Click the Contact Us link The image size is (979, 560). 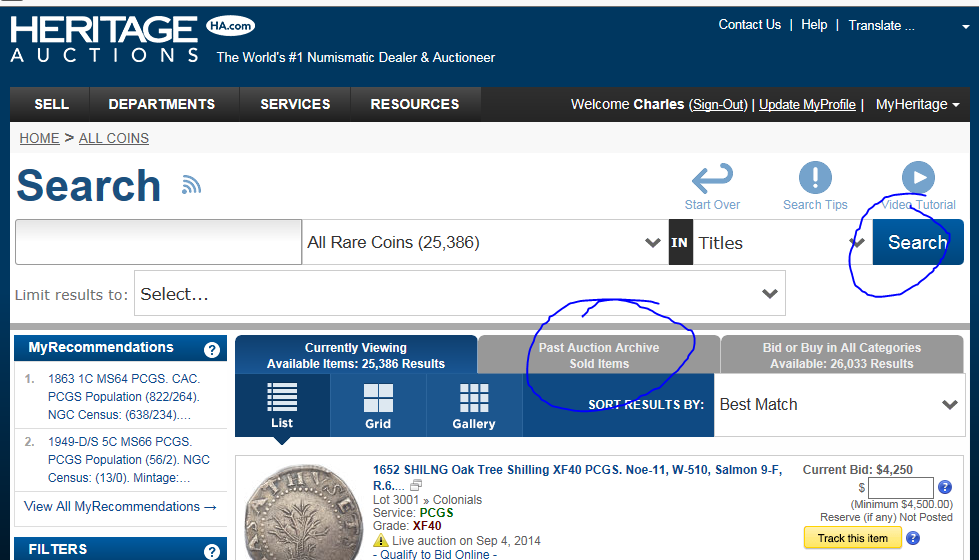tap(749, 24)
